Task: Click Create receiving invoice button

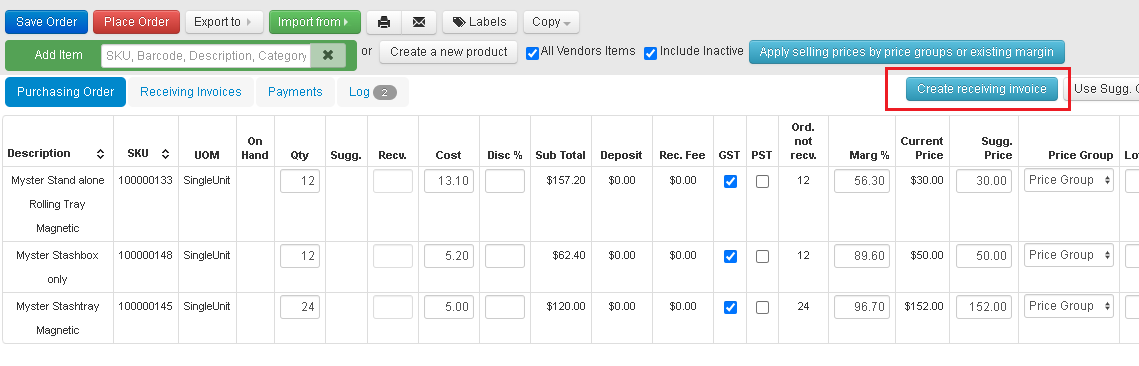Action: click(981, 89)
